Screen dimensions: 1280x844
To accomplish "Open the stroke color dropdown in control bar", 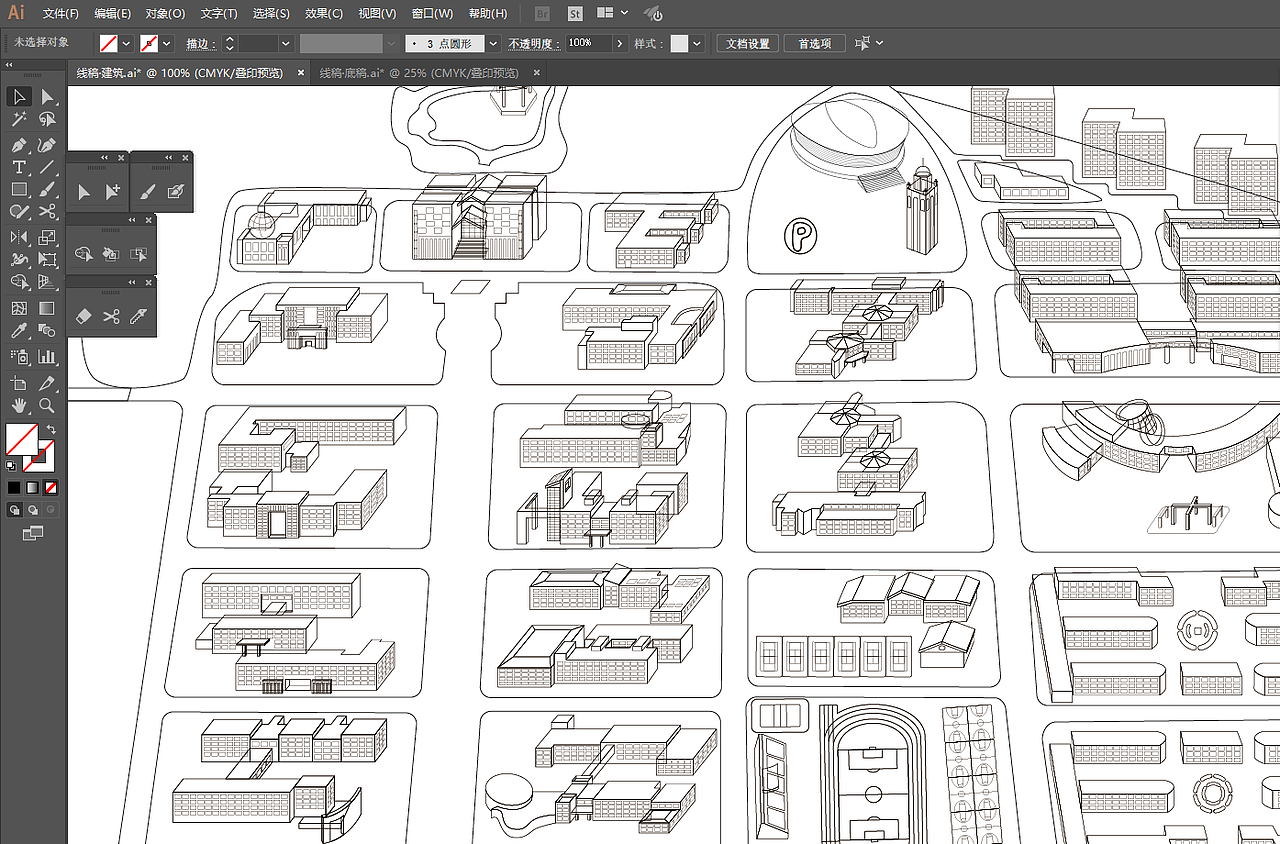I will pyautogui.click(x=166, y=44).
